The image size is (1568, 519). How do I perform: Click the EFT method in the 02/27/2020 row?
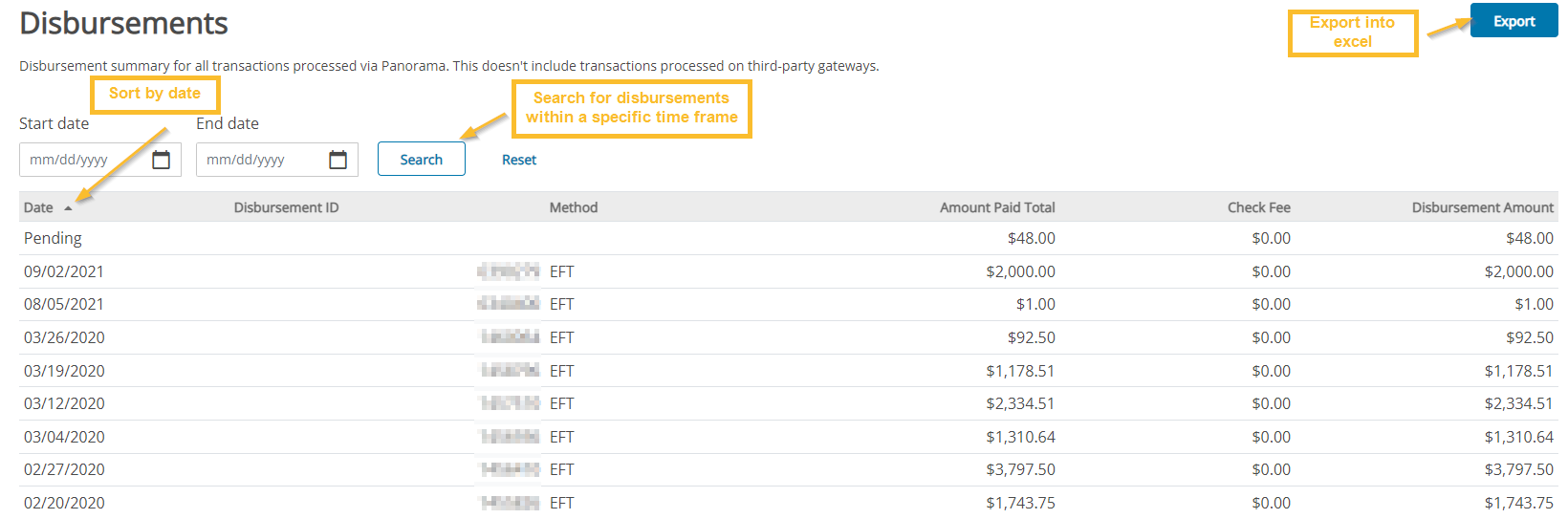(x=562, y=469)
